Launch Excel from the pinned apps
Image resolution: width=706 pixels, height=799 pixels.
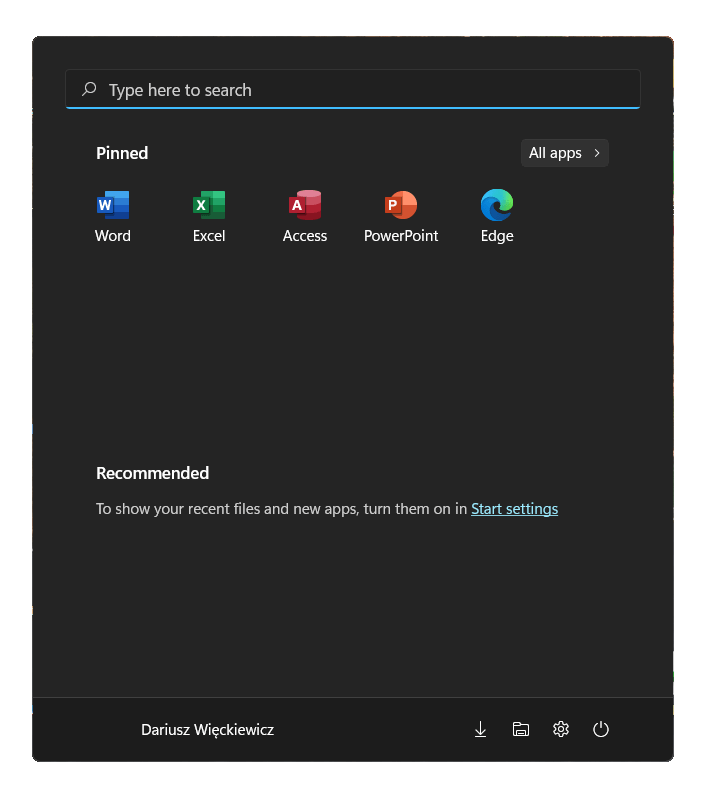pyautogui.click(x=209, y=216)
